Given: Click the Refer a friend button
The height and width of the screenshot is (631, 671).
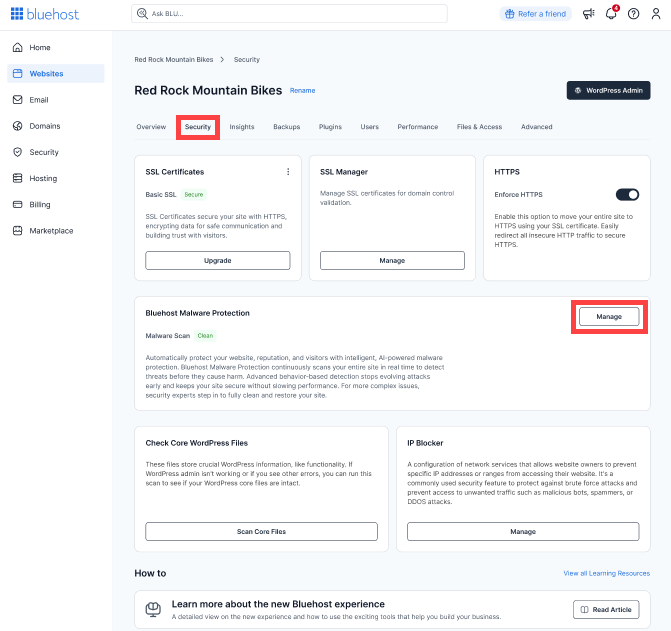Looking at the screenshot, I should pyautogui.click(x=535, y=14).
